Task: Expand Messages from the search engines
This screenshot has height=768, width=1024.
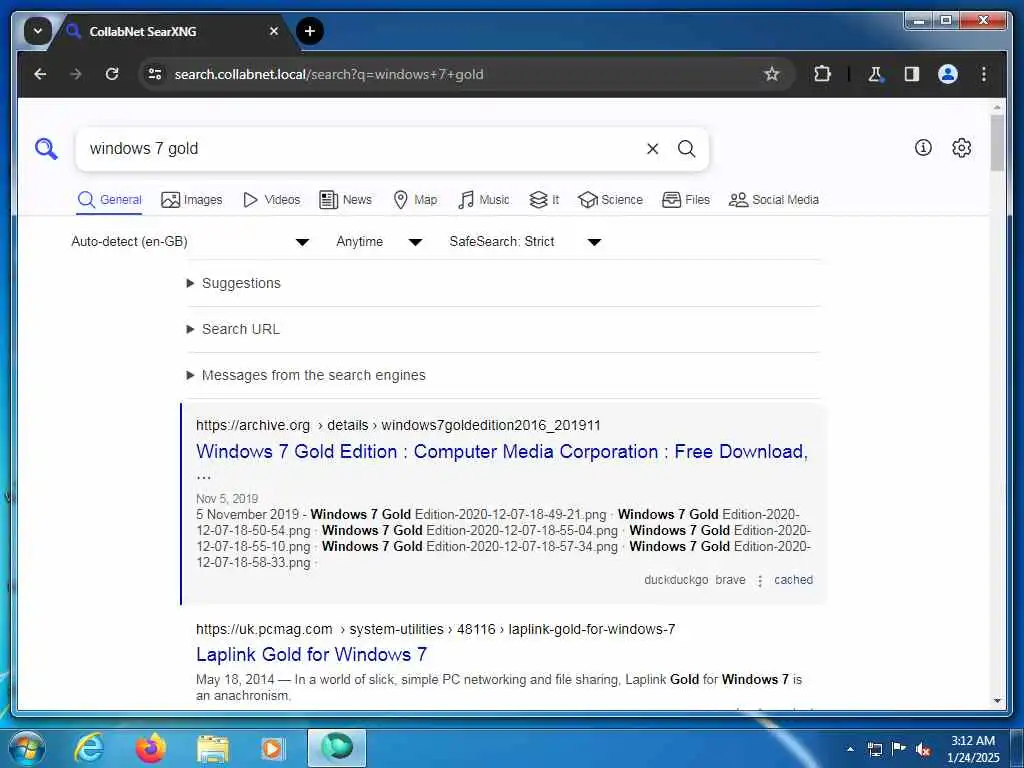Action: click(306, 375)
